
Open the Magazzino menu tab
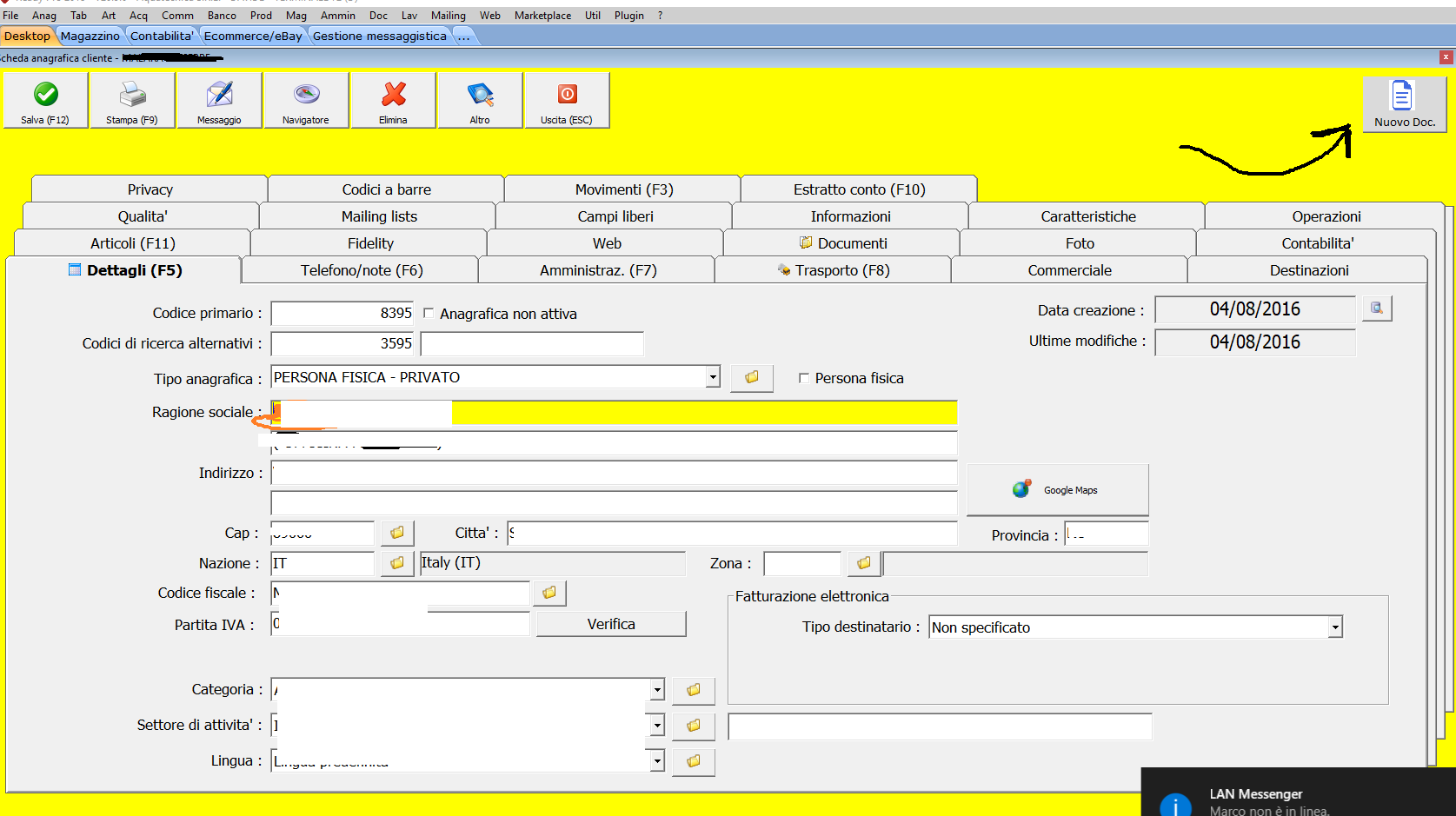point(90,36)
